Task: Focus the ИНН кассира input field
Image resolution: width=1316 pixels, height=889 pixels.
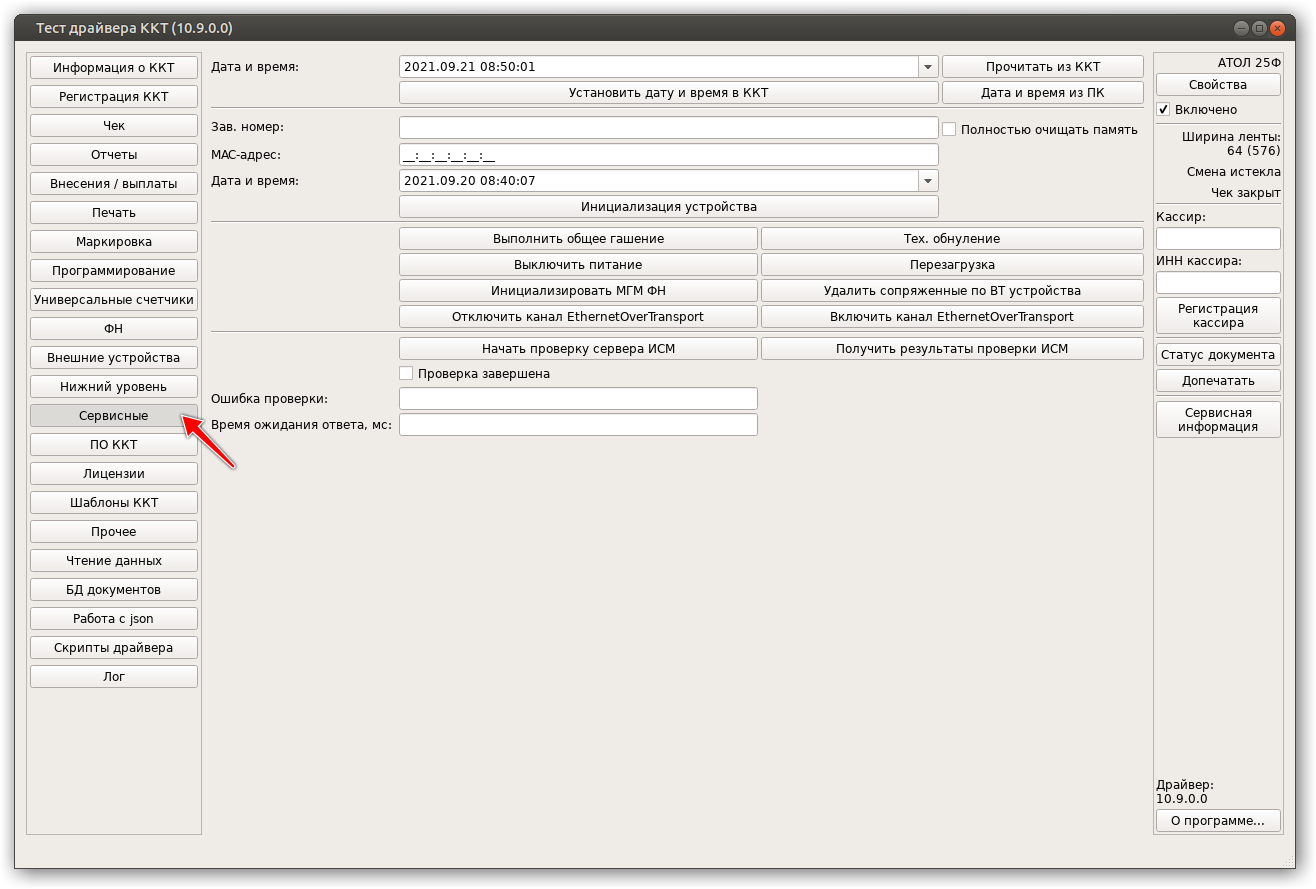Action: (1218, 283)
